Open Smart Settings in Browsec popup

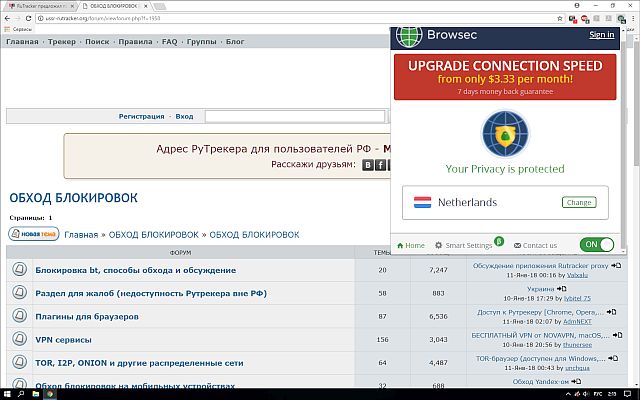pyautogui.click(x=468, y=245)
